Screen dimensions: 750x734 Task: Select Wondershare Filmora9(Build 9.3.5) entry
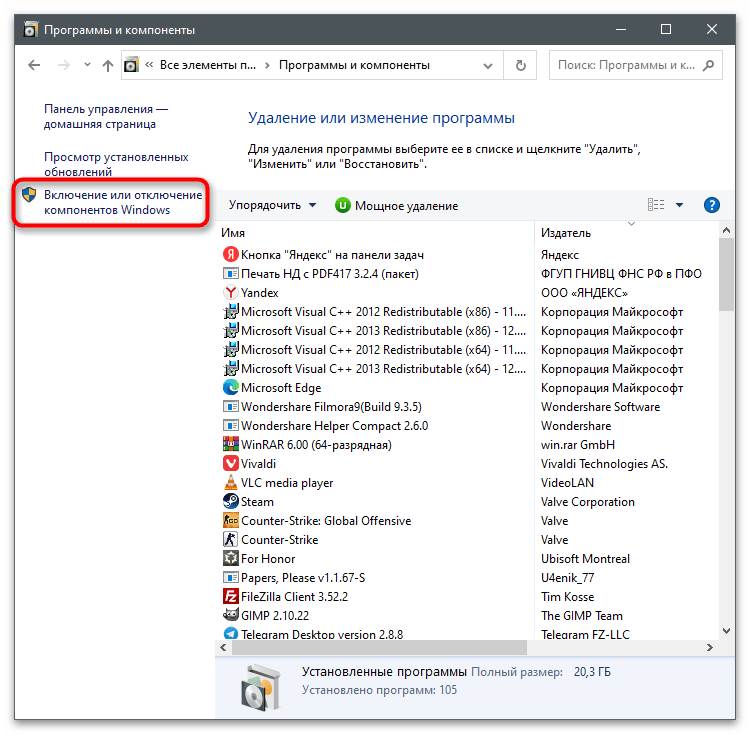click(x=331, y=406)
